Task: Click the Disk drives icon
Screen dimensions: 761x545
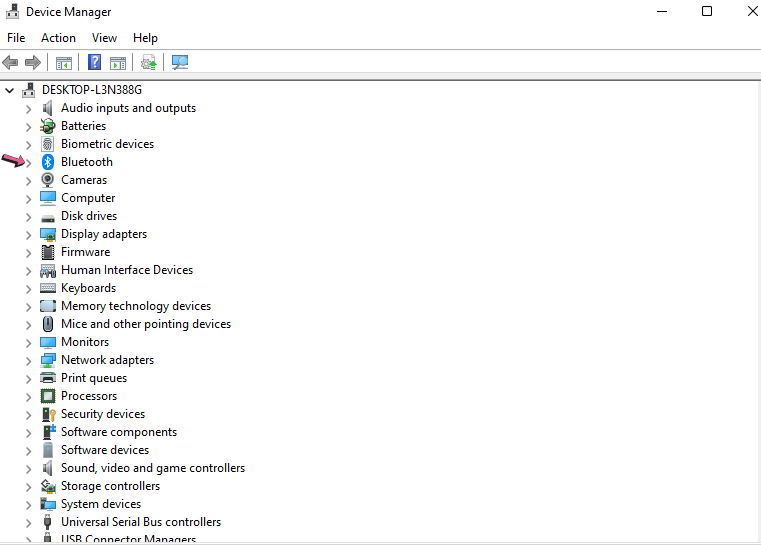Action: coord(48,218)
